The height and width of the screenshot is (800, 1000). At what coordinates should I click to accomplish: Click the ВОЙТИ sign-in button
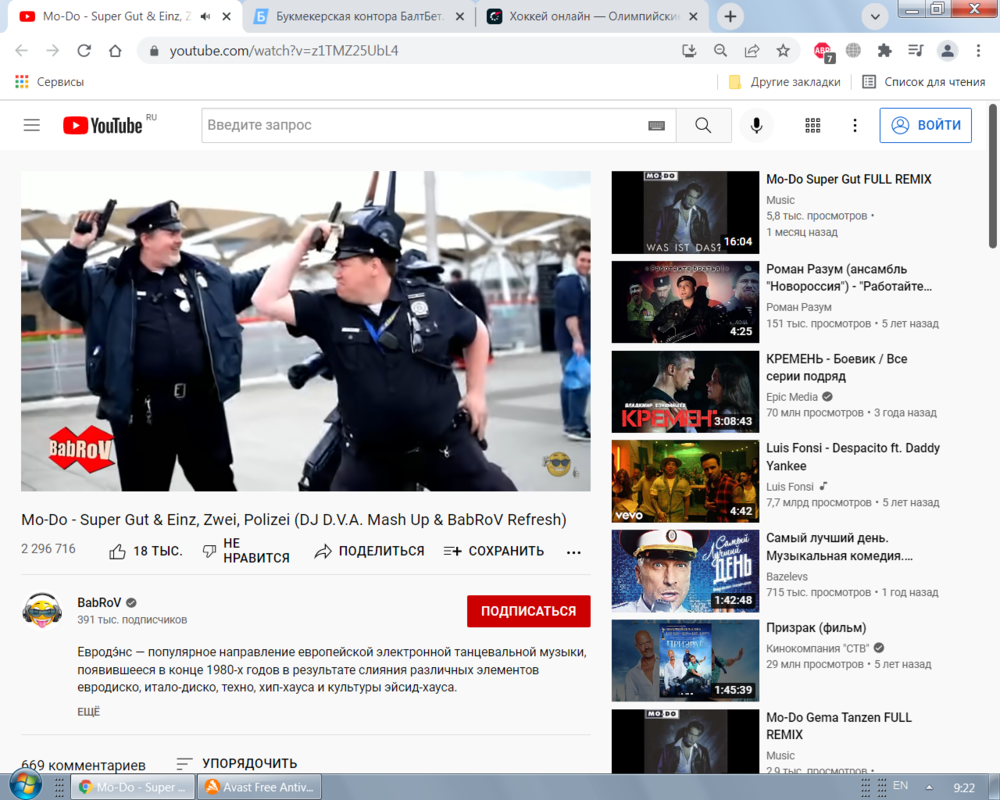click(925, 125)
